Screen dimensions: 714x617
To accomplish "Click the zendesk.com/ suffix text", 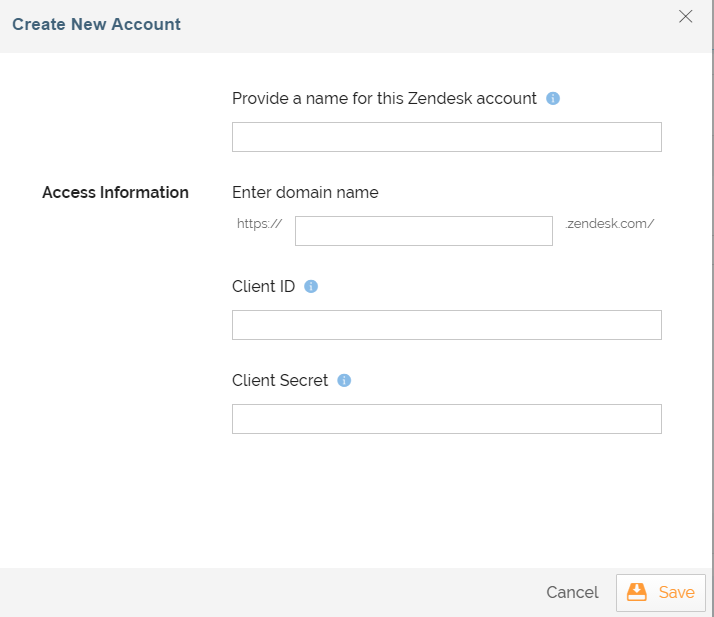I will 610,224.
